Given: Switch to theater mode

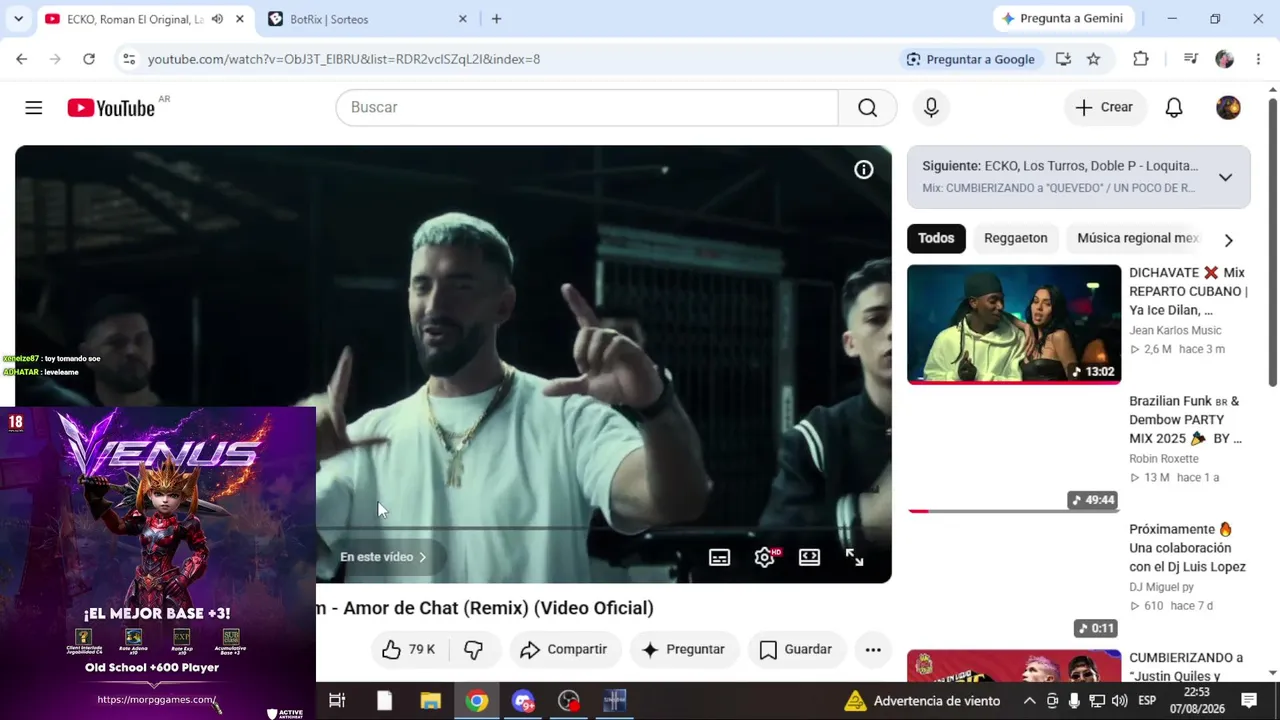Looking at the screenshot, I should point(810,557).
